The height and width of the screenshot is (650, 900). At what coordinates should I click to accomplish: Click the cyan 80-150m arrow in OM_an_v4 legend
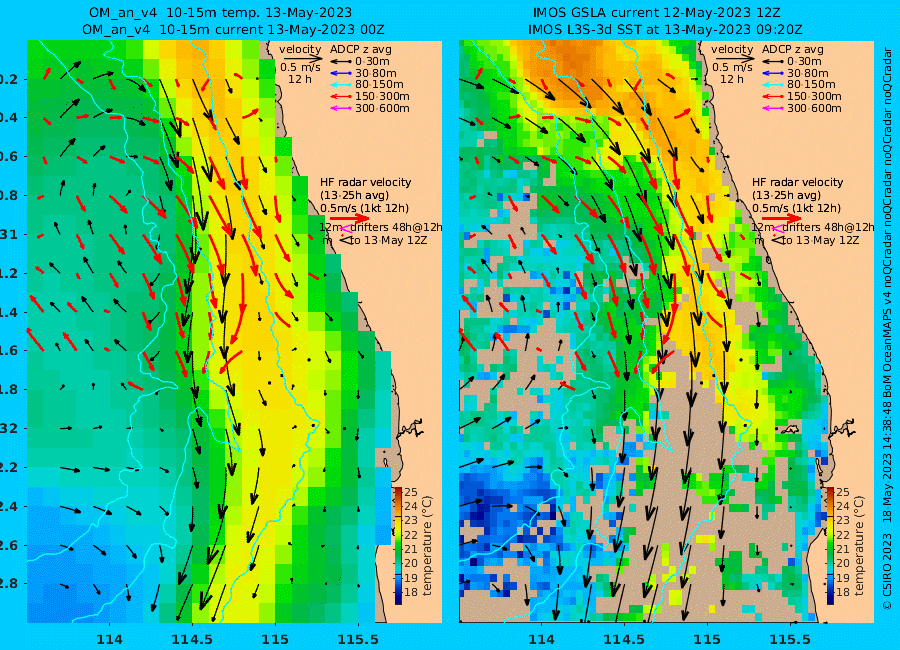(340, 84)
